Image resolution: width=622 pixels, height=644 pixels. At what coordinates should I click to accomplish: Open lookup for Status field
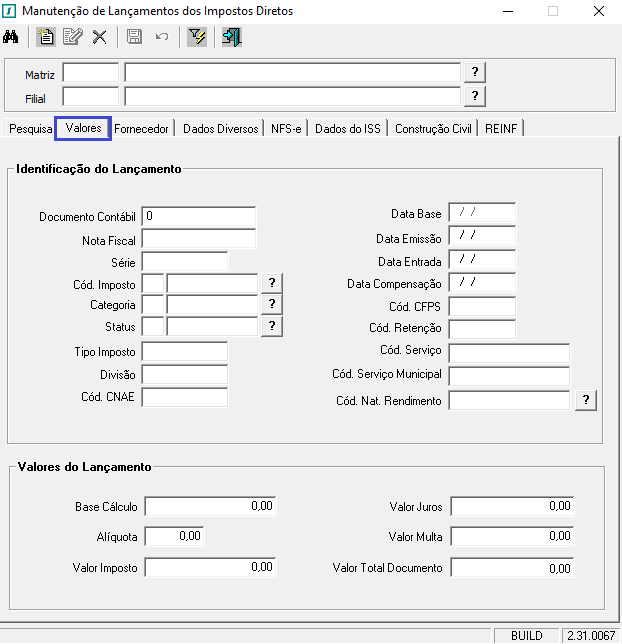point(271,326)
